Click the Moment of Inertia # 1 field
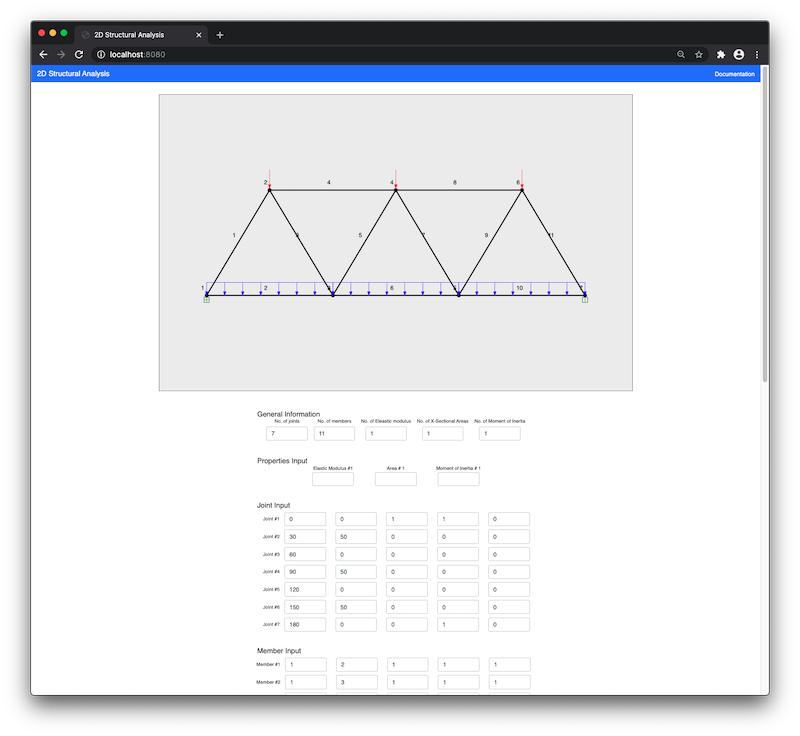 coord(458,479)
